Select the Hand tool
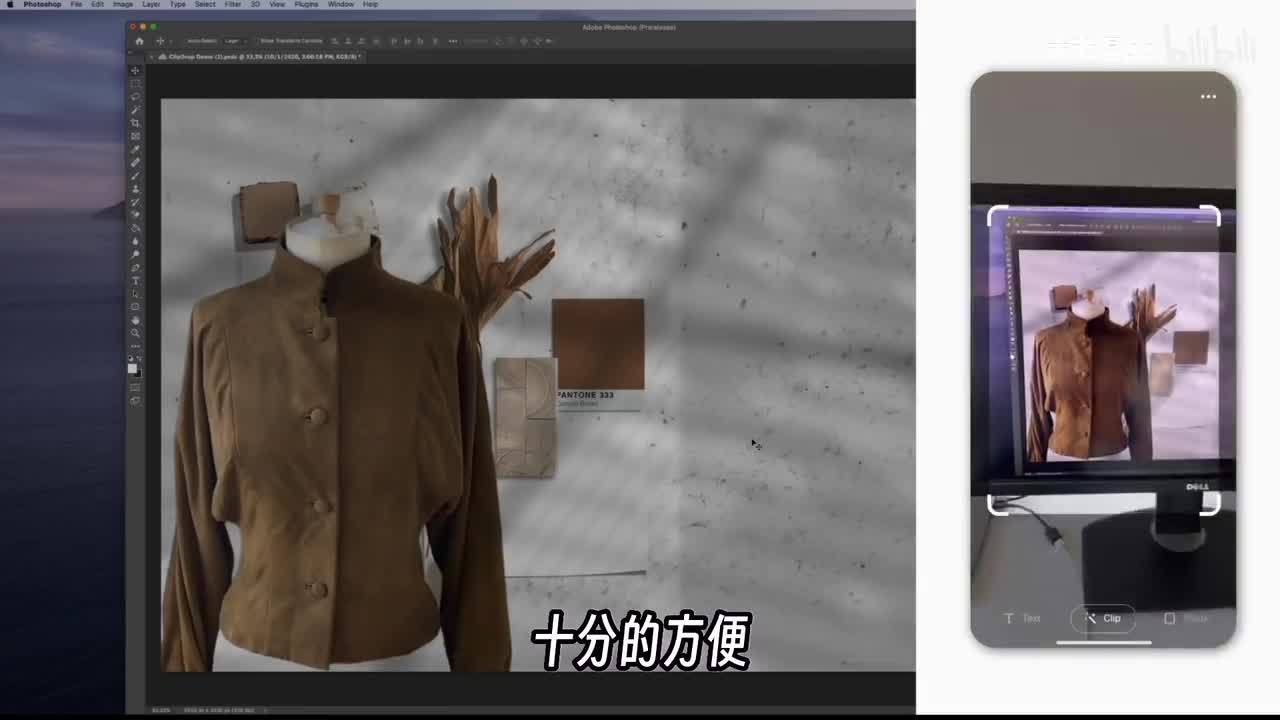The width and height of the screenshot is (1280, 720). coord(135,320)
